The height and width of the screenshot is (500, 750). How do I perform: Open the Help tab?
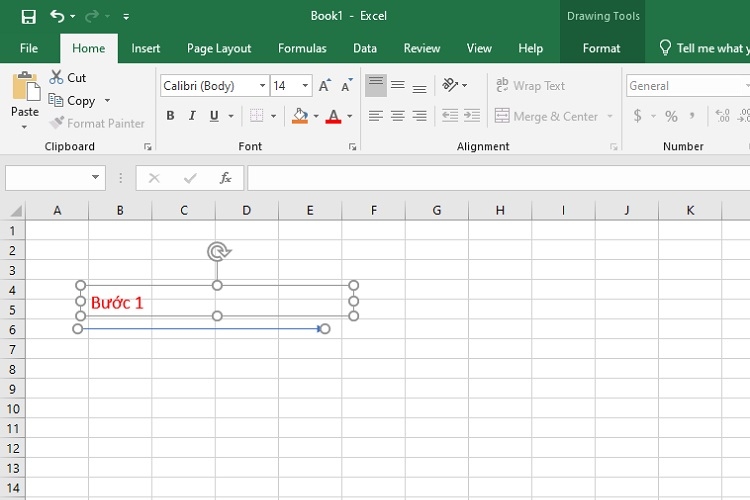[x=530, y=48]
